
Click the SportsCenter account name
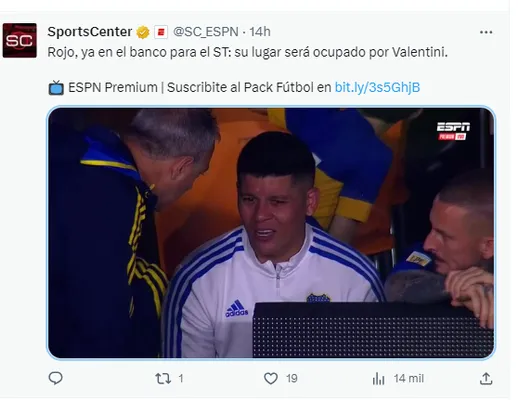pos(90,32)
